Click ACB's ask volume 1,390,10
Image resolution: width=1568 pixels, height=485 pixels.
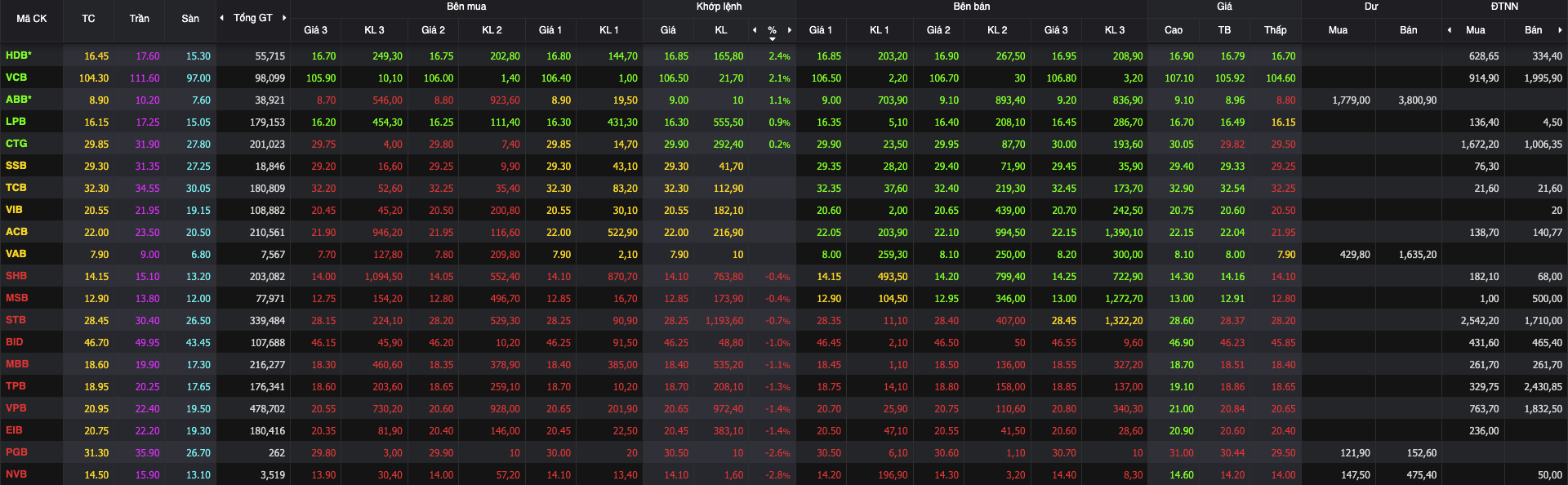click(1124, 233)
